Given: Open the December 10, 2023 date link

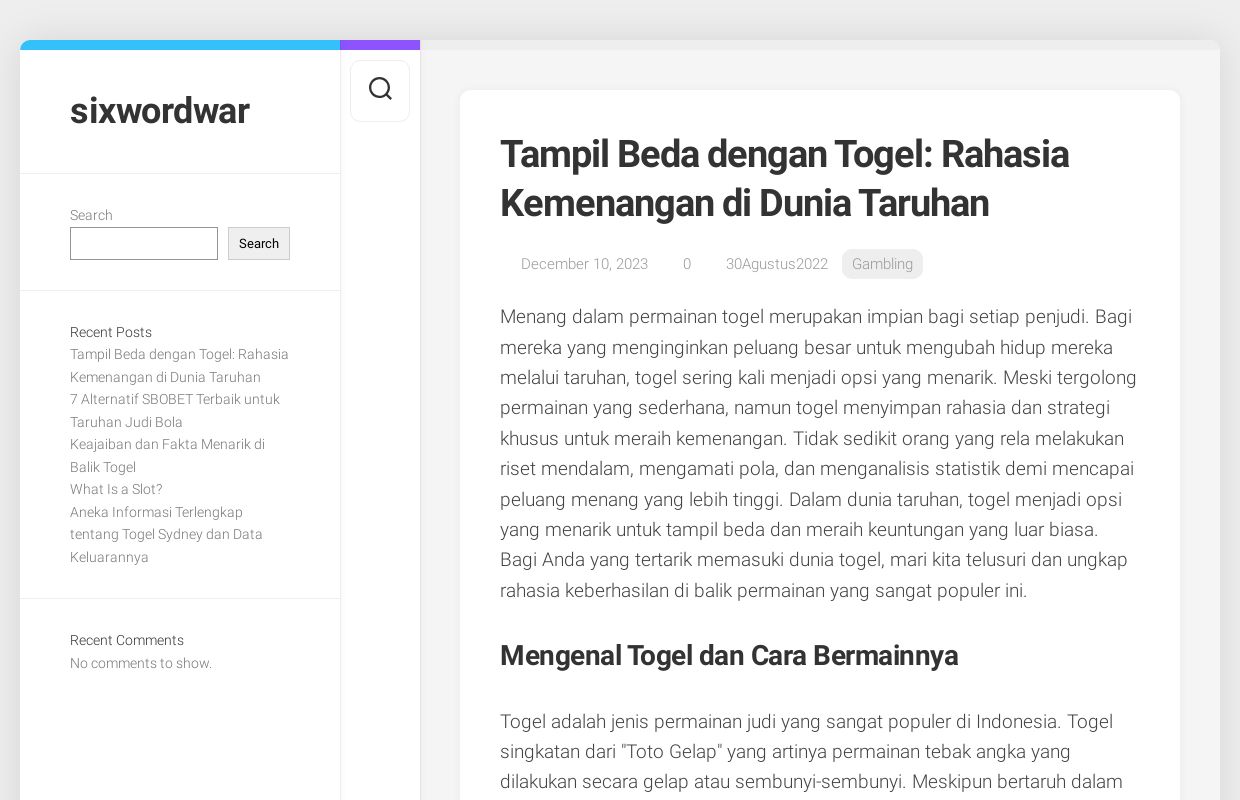Looking at the screenshot, I should [584, 264].
